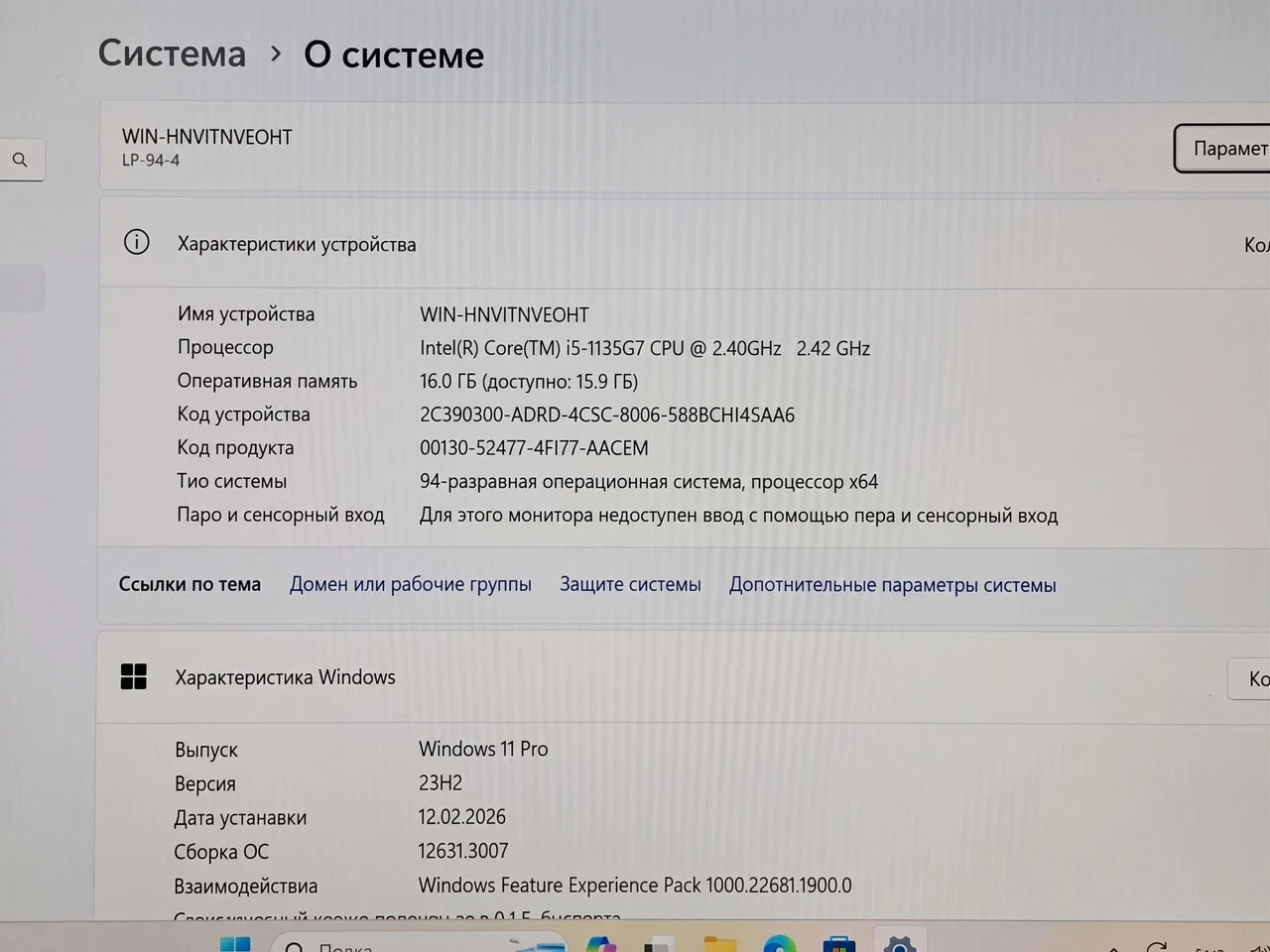Viewport: 1270px width, 952px height.
Task: Open the Домен или рабочие группы link
Action: pyautogui.click(x=411, y=584)
